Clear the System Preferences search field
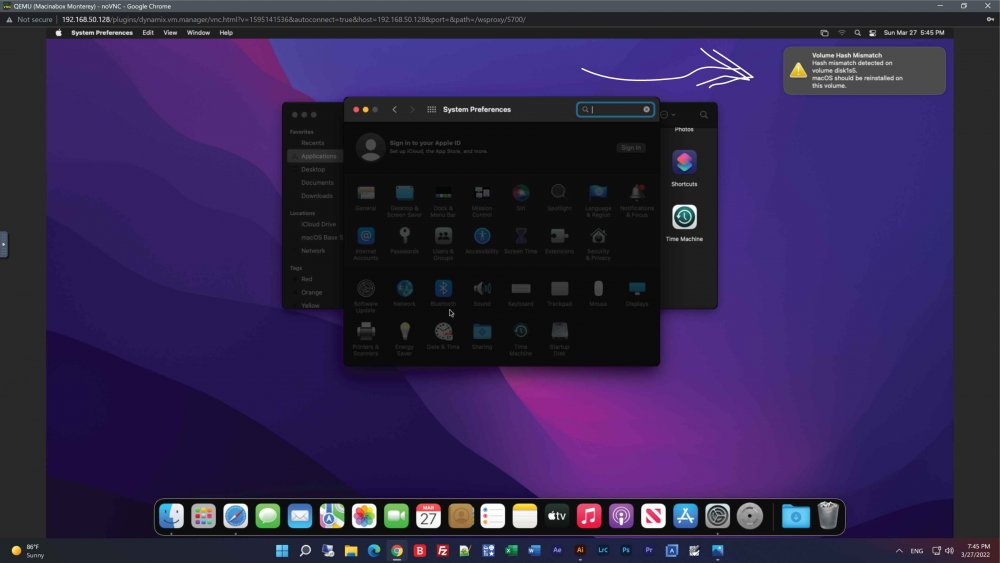This screenshot has width=1000, height=563. click(647, 110)
